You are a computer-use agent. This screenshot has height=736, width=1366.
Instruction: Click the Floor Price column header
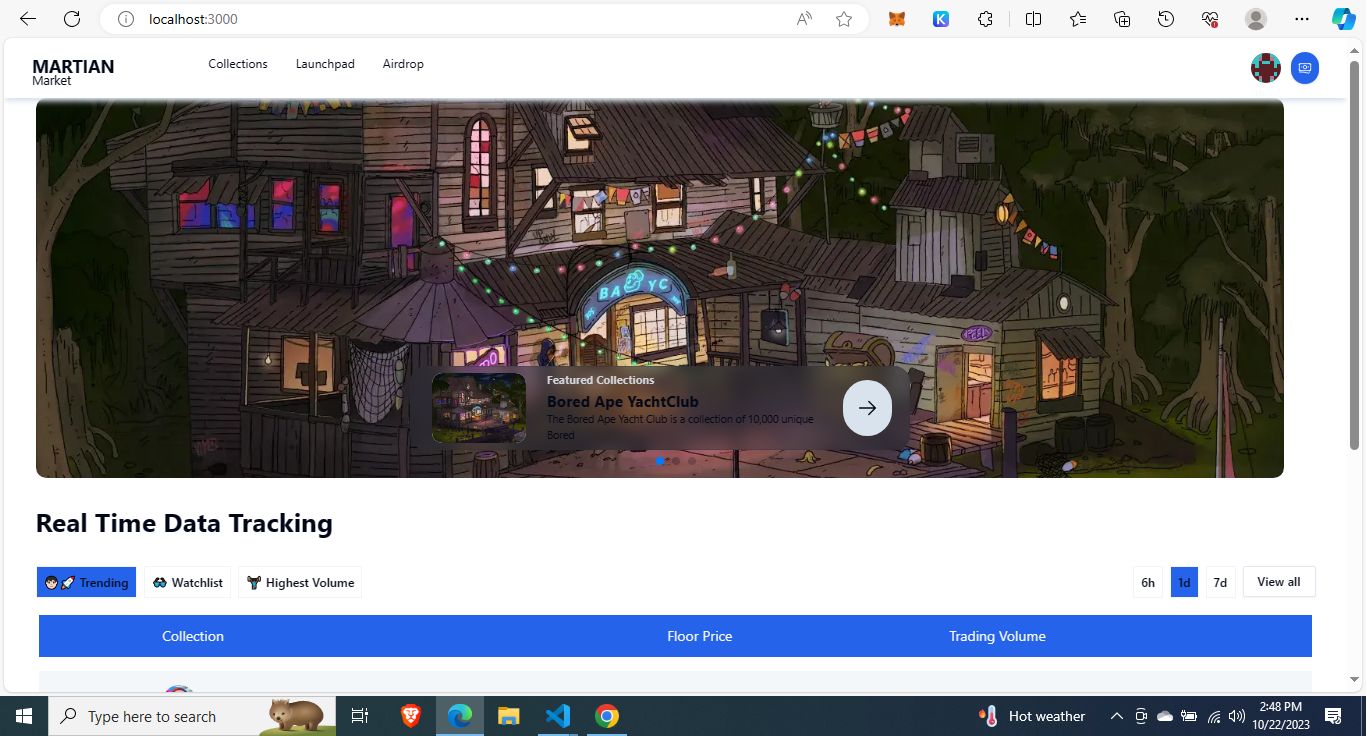point(700,636)
